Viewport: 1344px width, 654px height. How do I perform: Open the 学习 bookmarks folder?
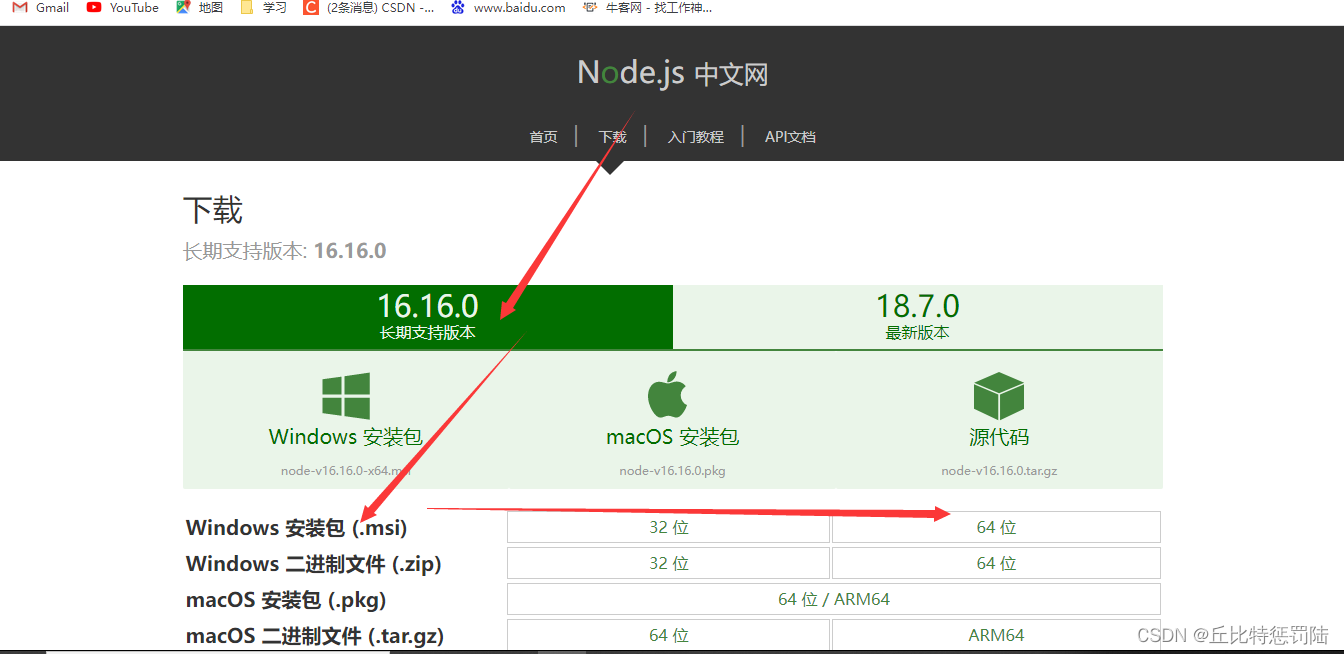point(263,8)
